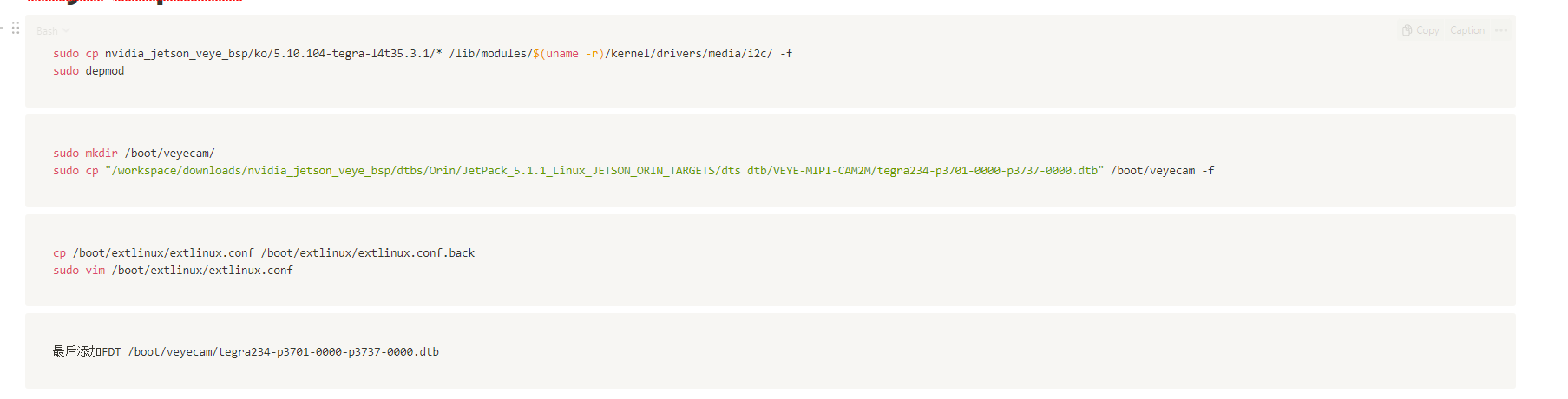Click the 'cp' keyword of the backup command

[x=59, y=253]
